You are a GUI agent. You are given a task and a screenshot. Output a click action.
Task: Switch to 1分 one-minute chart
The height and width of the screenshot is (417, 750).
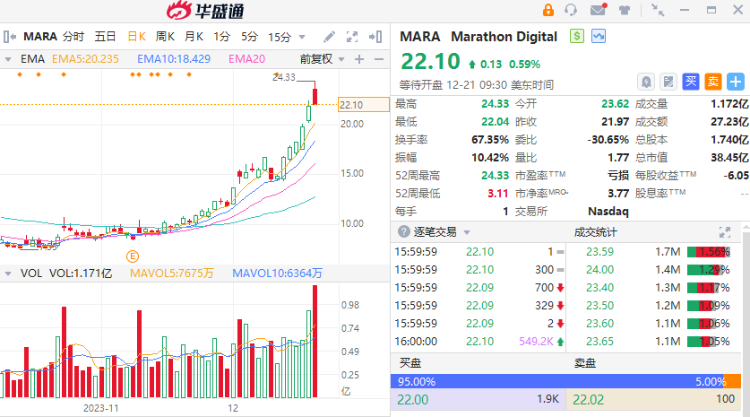click(x=221, y=37)
